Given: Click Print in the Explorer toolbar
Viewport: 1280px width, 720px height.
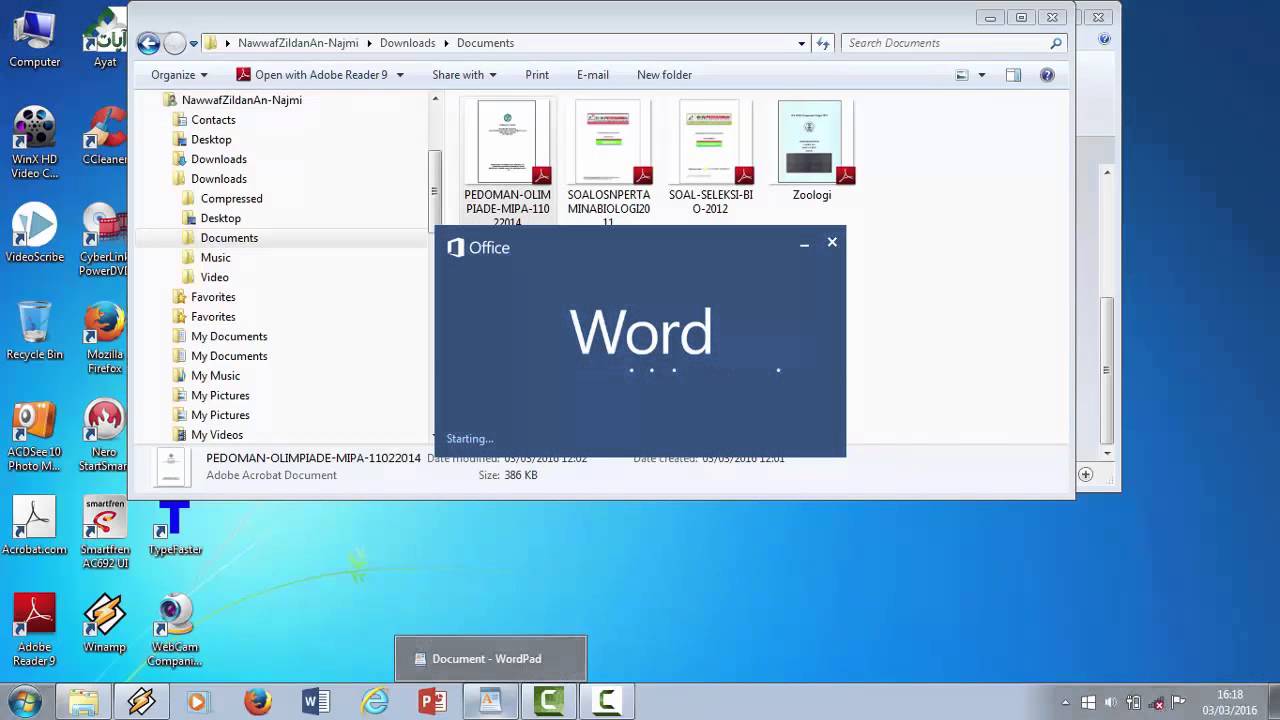Looking at the screenshot, I should pos(537,75).
